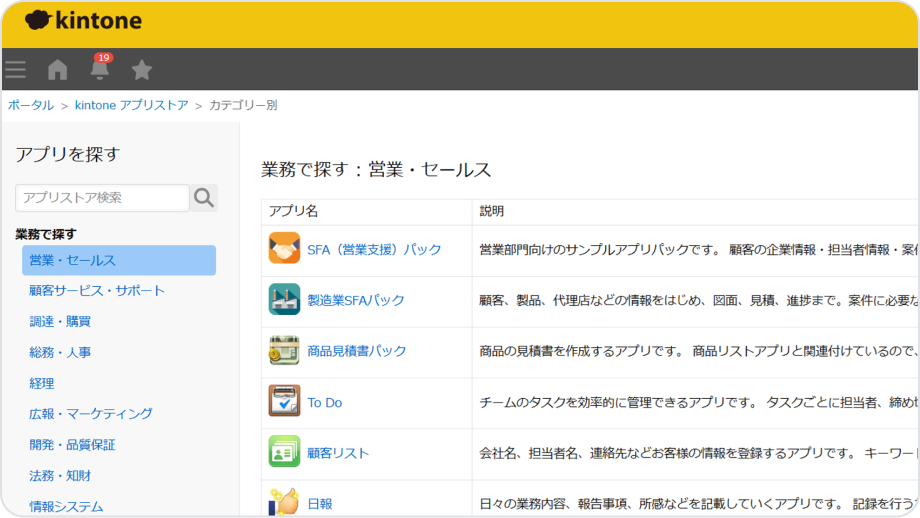Click the 業務で探す section label
The height and width of the screenshot is (518, 920).
(x=46, y=234)
